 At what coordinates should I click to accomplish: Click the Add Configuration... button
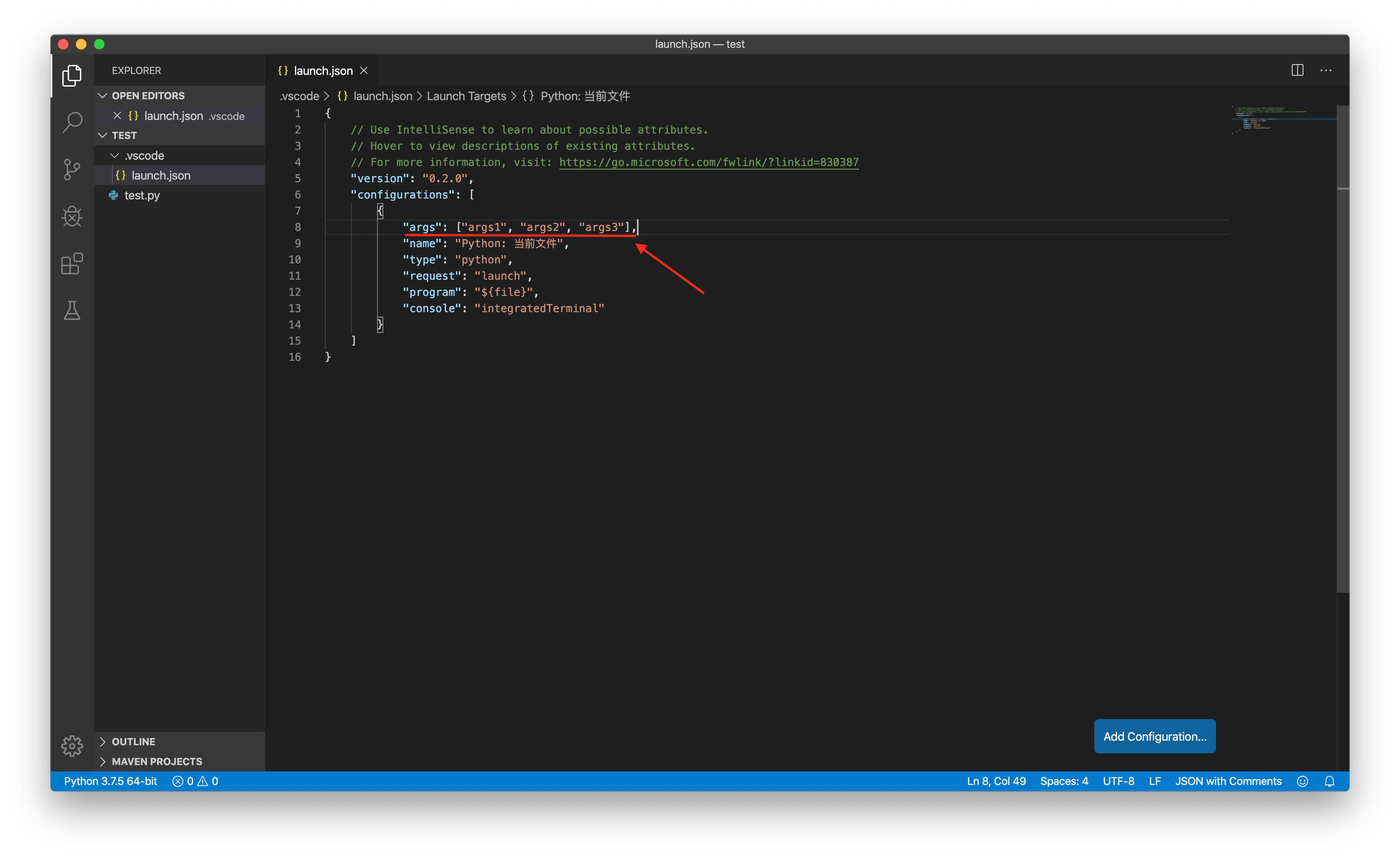click(1155, 736)
